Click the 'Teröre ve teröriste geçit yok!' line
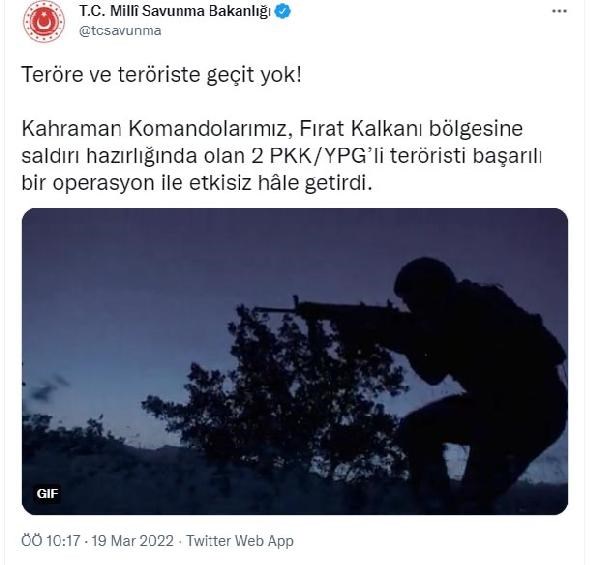 161,75
